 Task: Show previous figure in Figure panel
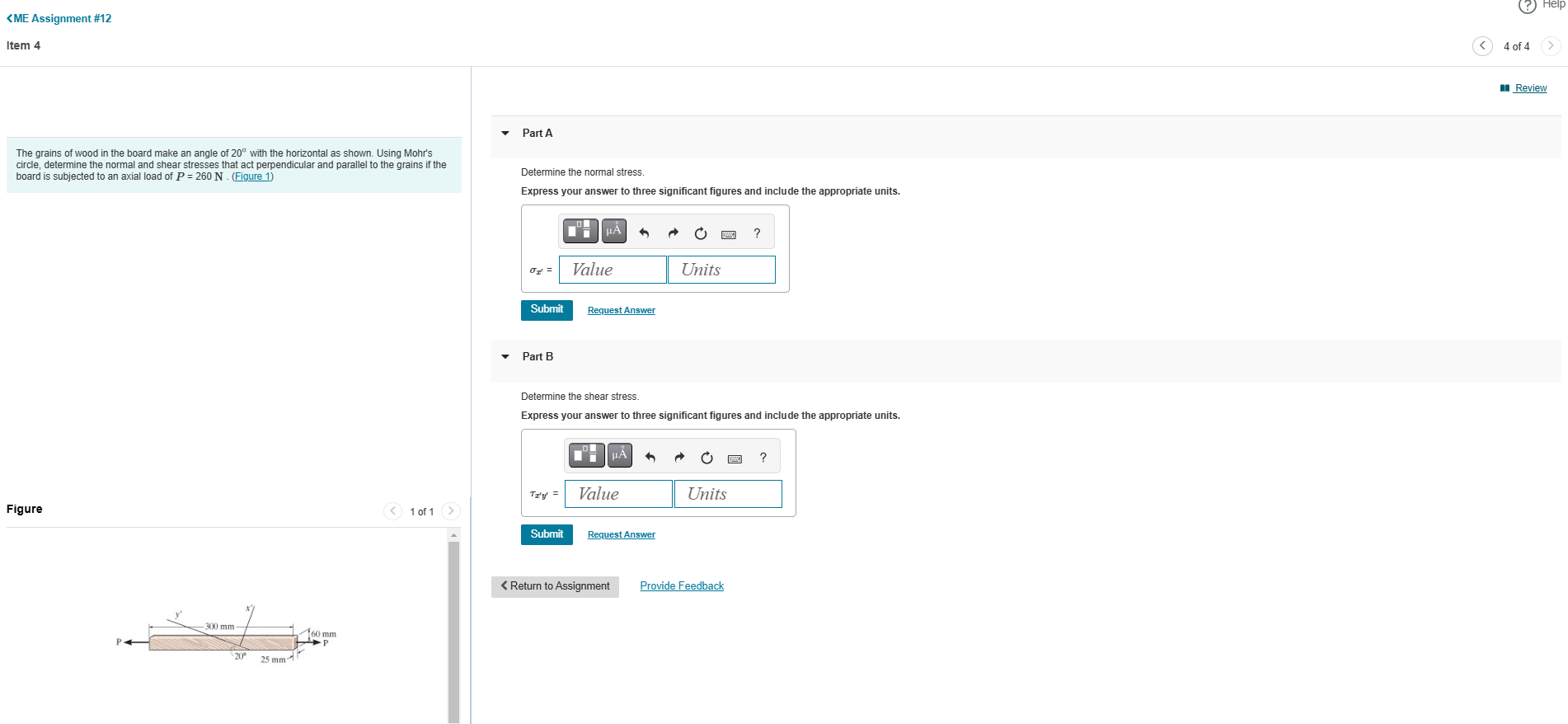tap(393, 511)
